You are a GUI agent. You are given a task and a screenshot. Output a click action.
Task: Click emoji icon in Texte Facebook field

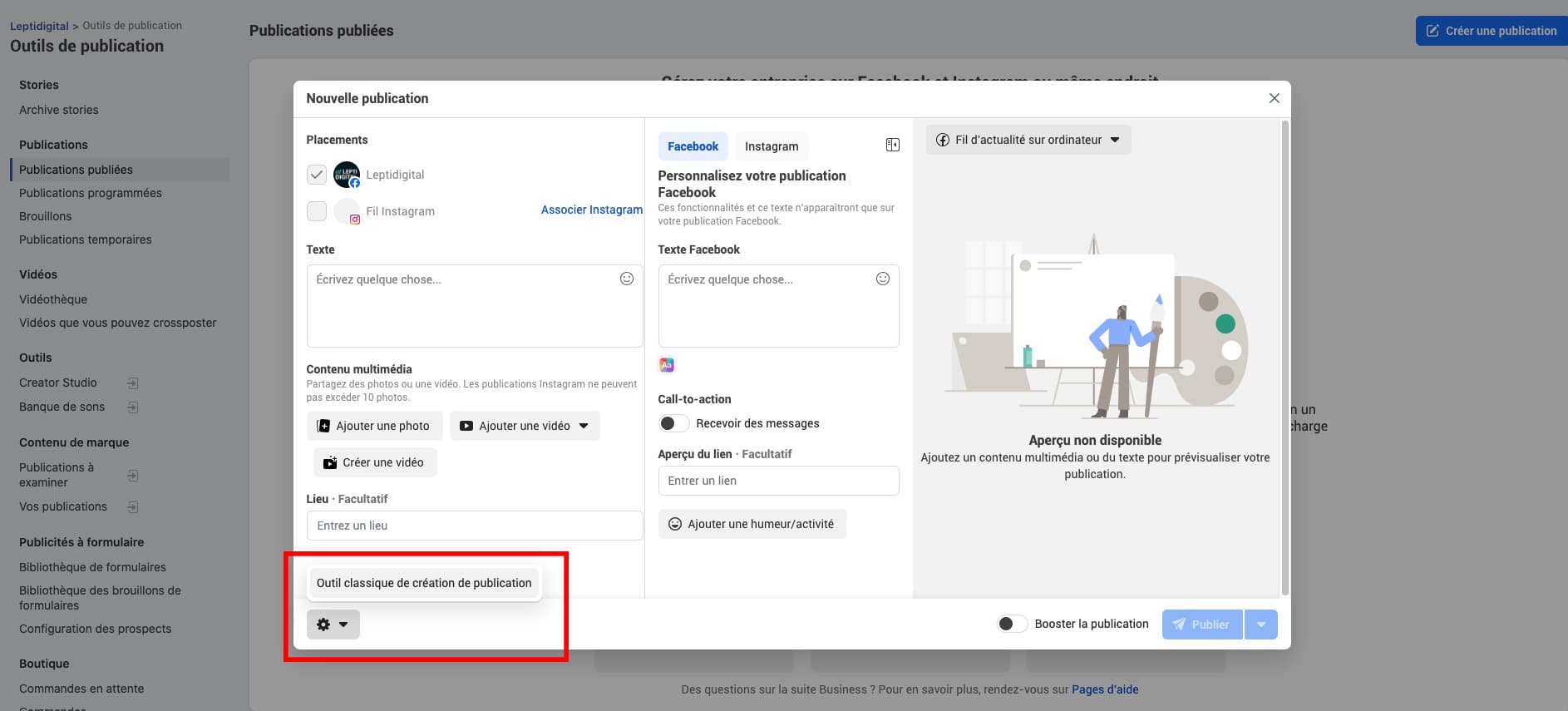point(883,279)
